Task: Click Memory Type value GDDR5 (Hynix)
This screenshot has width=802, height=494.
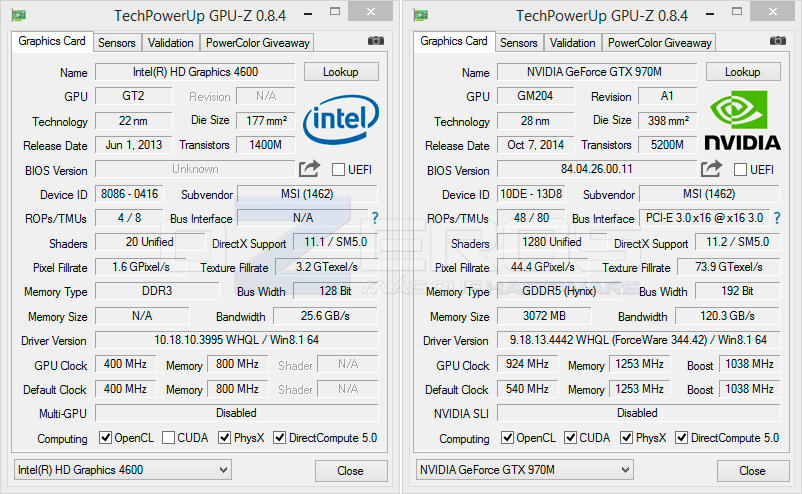Action: [559, 291]
